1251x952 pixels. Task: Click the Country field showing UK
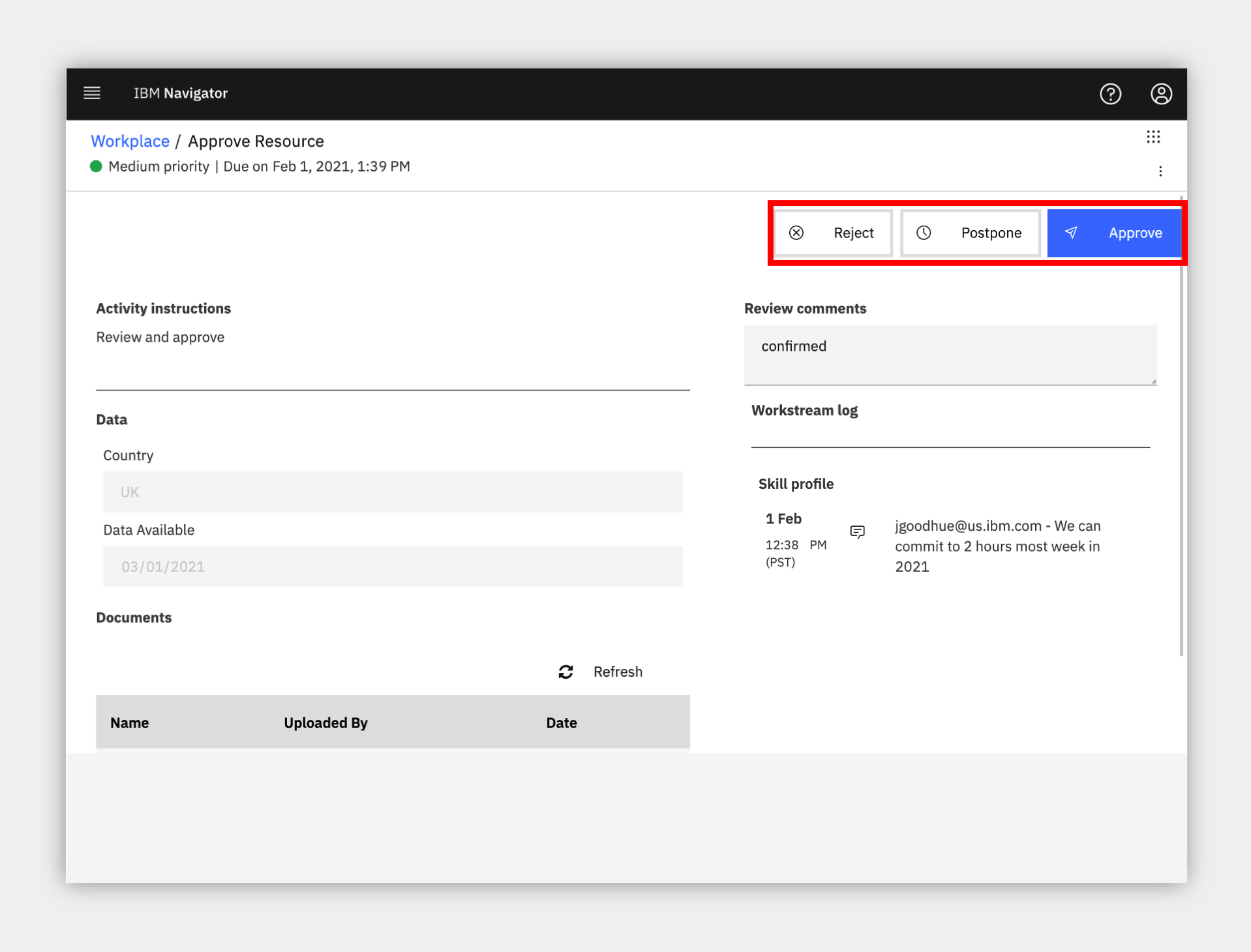point(393,492)
